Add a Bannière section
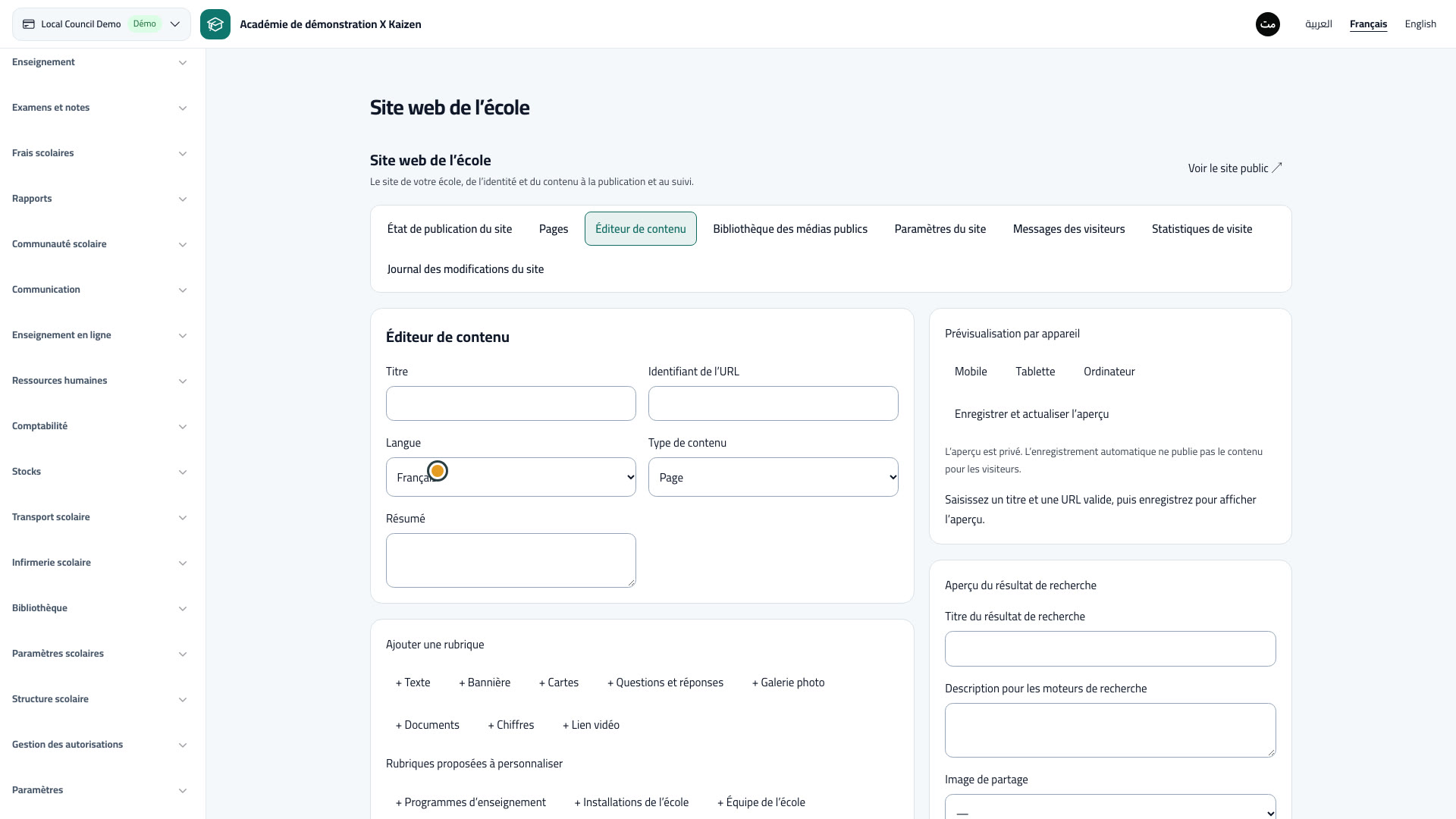The image size is (1456, 819). pos(485,682)
